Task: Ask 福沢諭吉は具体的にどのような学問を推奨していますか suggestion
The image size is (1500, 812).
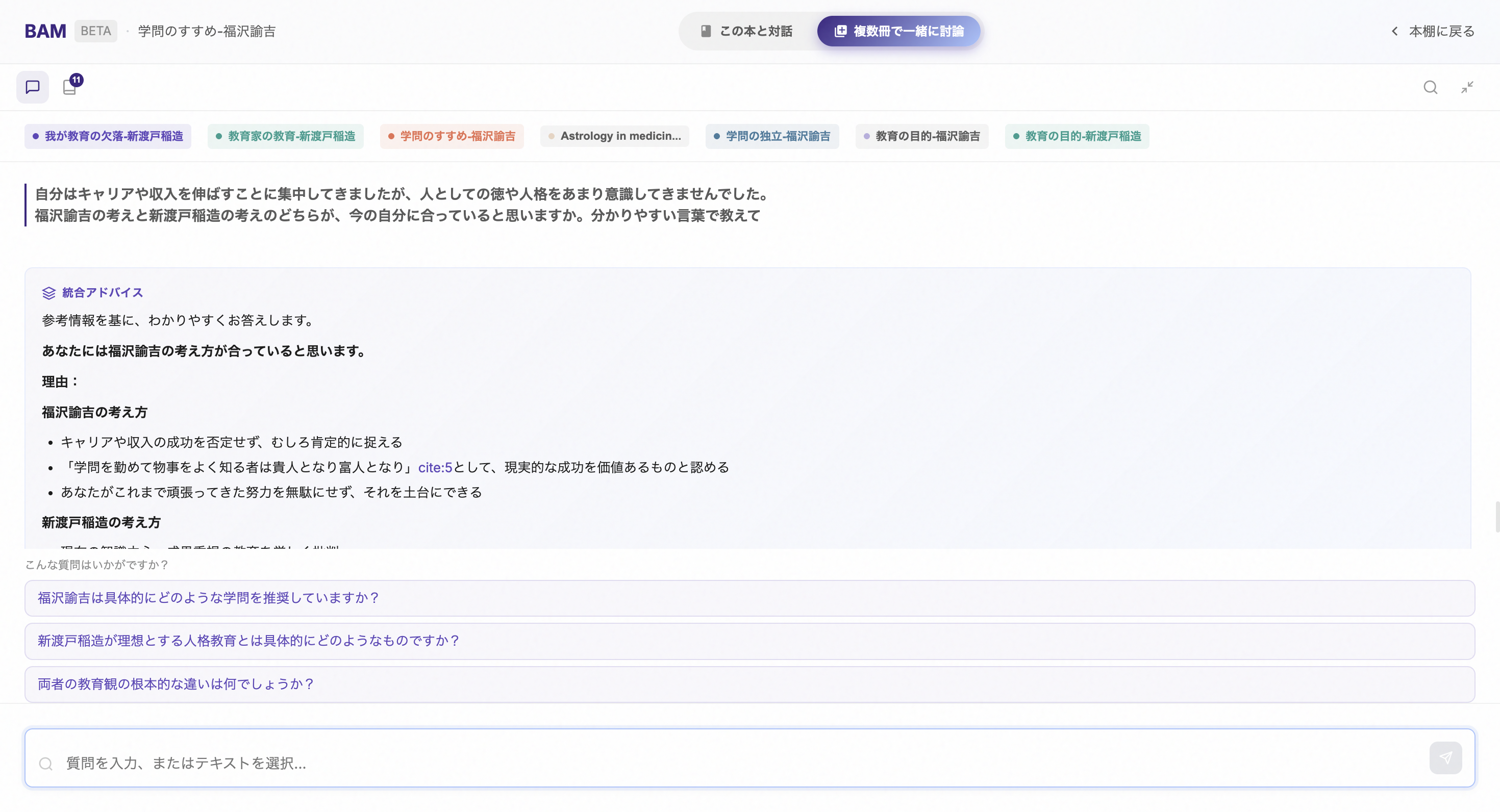Action: (x=749, y=598)
